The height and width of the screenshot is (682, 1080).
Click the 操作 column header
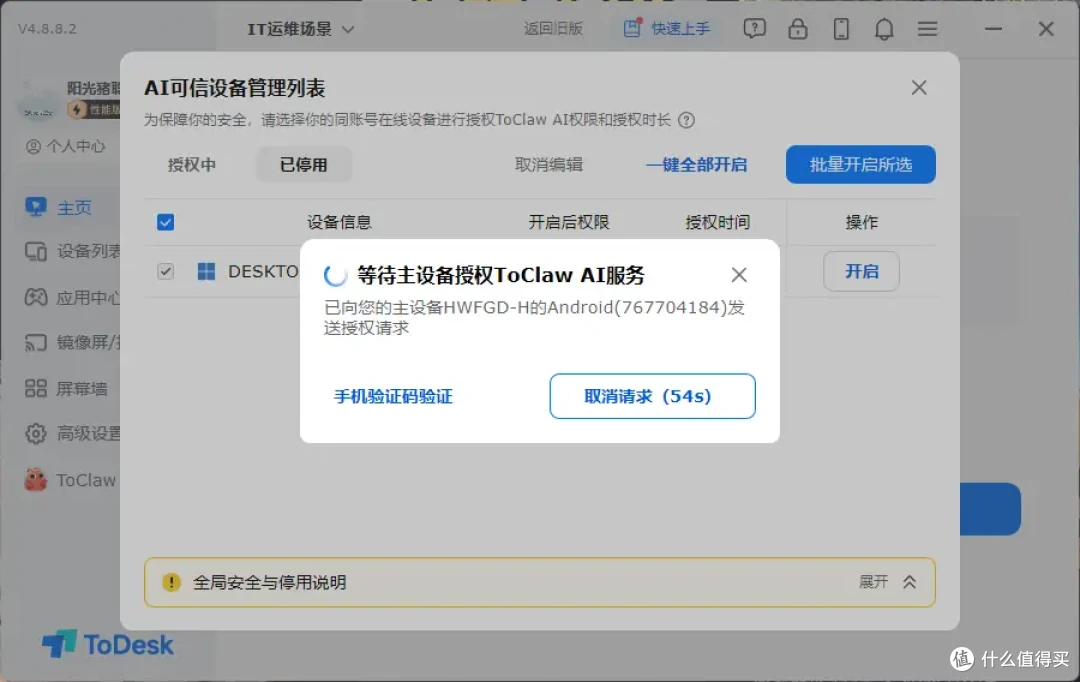click(x=861, y=222)
